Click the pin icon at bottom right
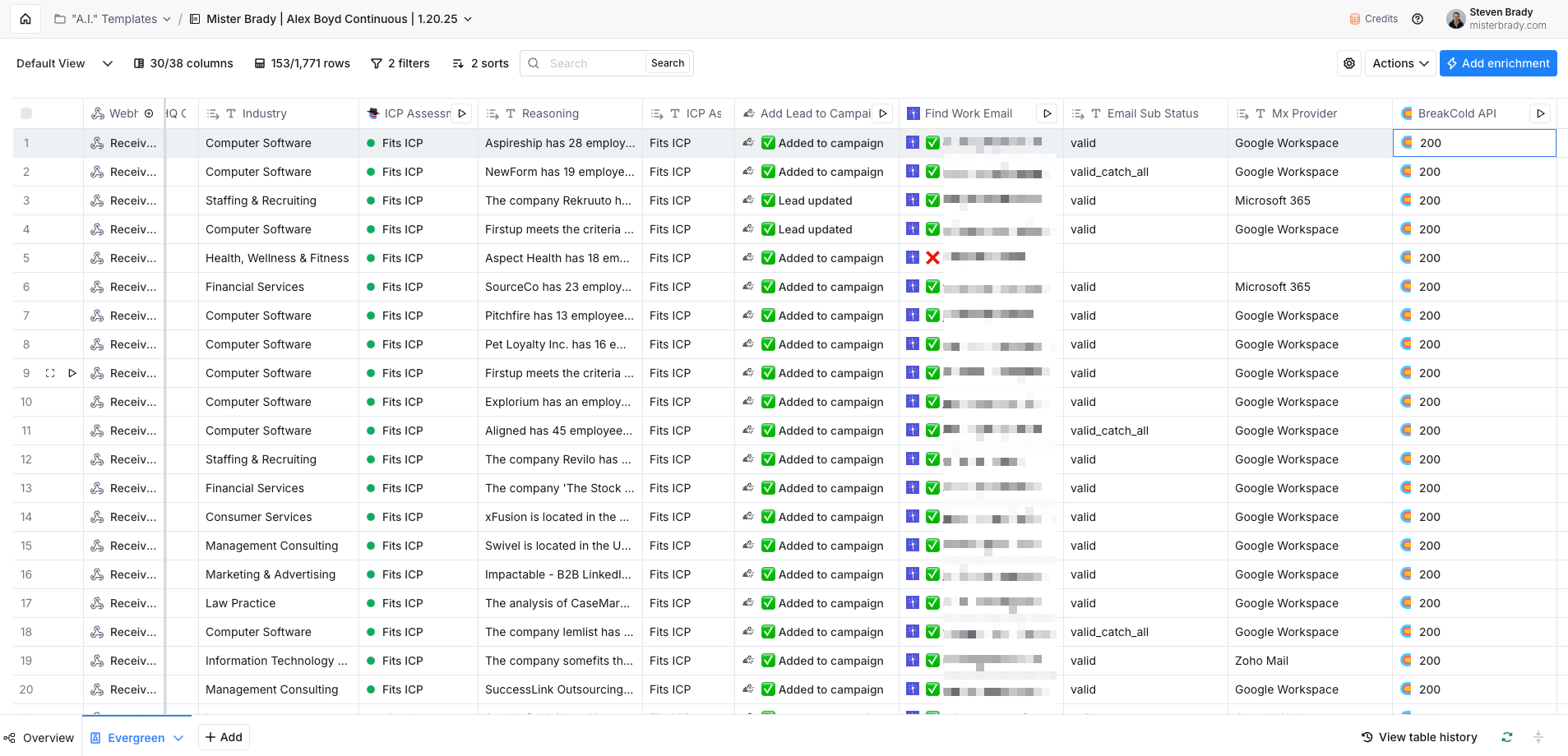Screen dimensions: 1568x756 [1538, 737]
